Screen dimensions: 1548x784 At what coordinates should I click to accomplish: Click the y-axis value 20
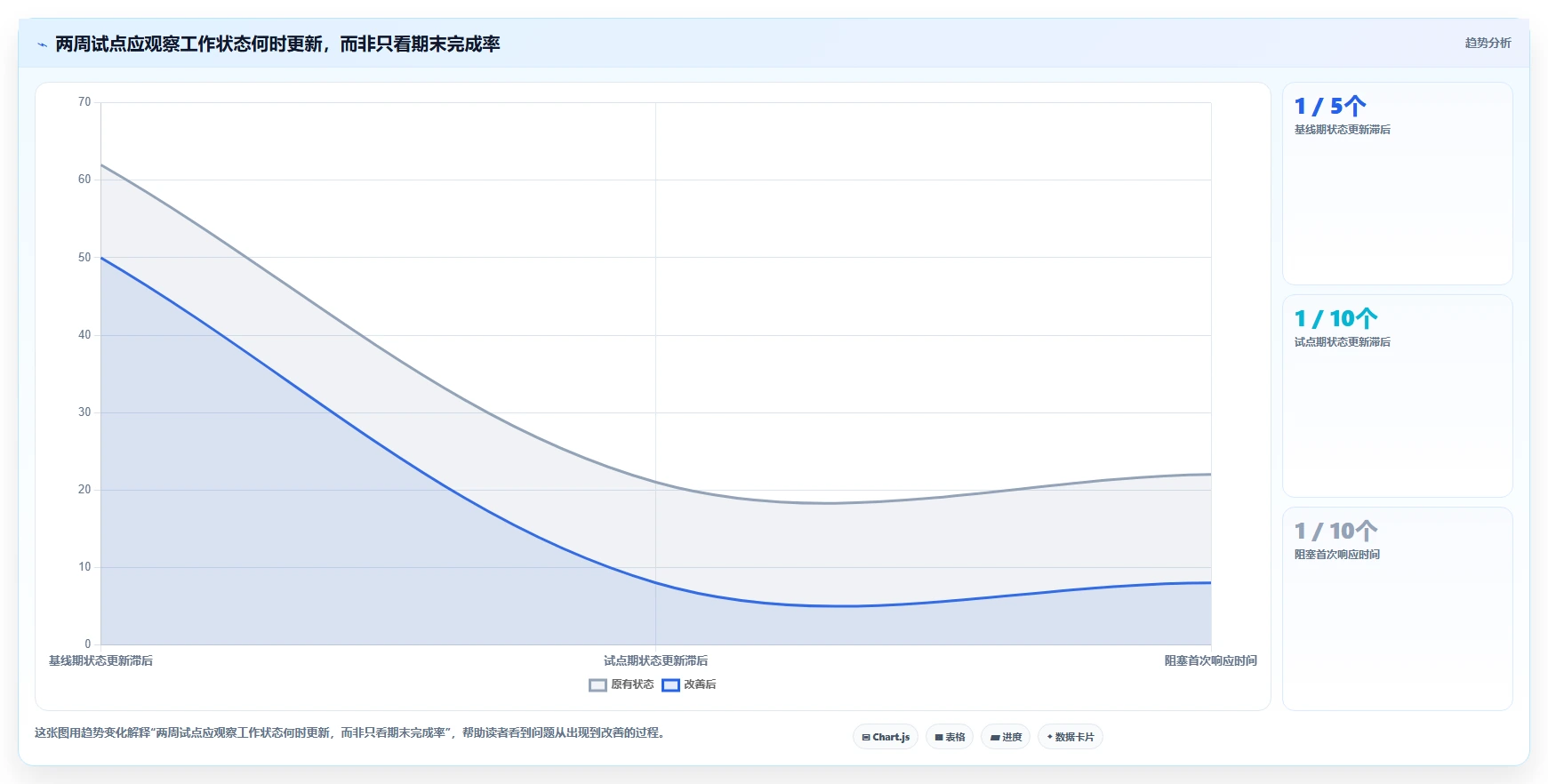84,490
